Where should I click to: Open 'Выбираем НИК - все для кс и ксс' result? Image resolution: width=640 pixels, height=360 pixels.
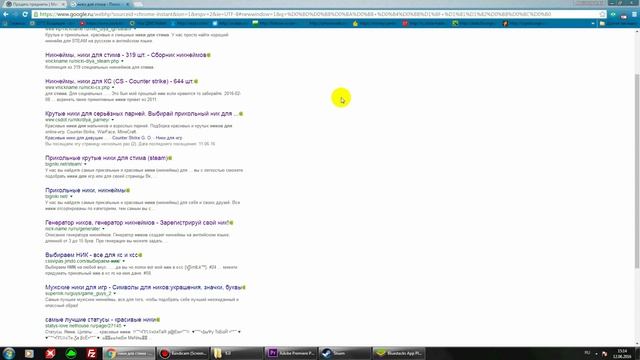[x=91, y=255]
